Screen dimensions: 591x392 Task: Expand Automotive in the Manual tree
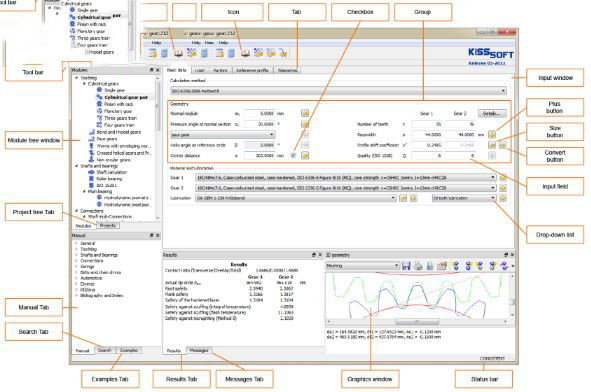76,278
